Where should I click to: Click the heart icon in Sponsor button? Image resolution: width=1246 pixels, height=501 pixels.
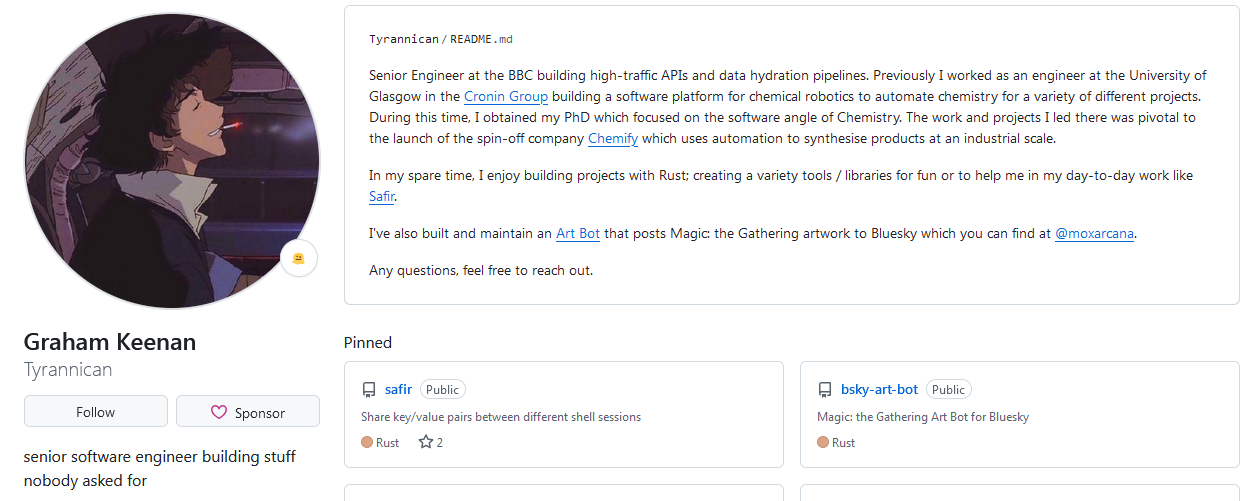pos(219,412)
